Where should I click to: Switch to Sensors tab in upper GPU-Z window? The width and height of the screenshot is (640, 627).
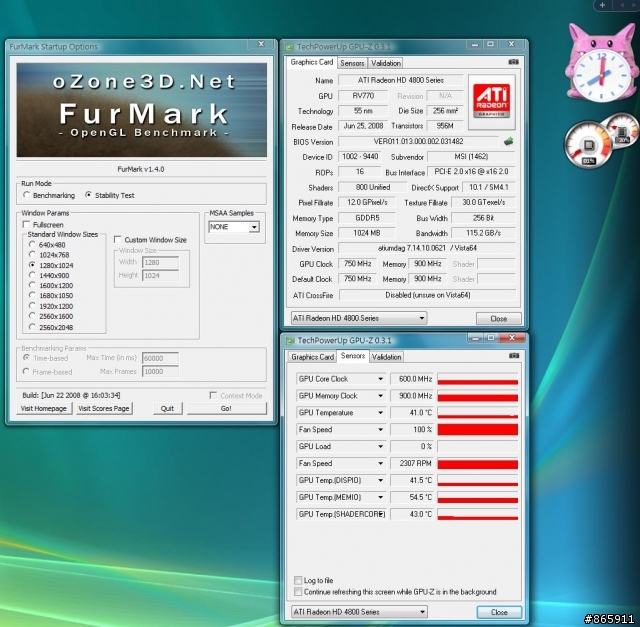coord(352,63)
